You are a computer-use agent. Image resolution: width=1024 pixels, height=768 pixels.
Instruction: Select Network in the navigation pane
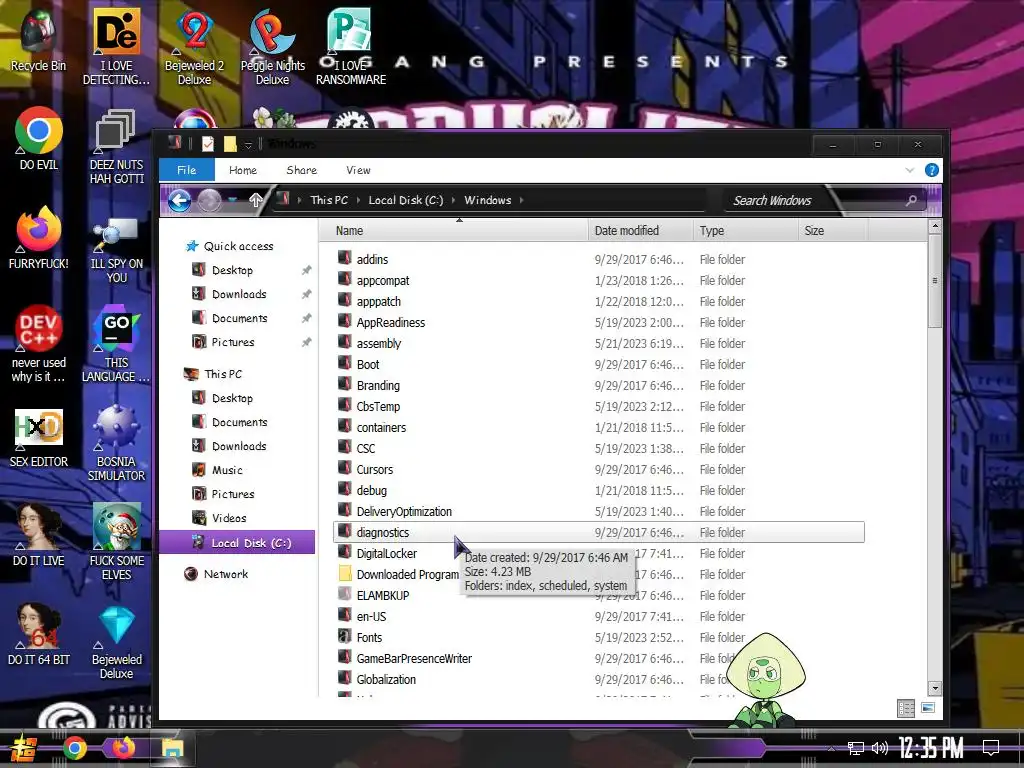tap(226, 574)
